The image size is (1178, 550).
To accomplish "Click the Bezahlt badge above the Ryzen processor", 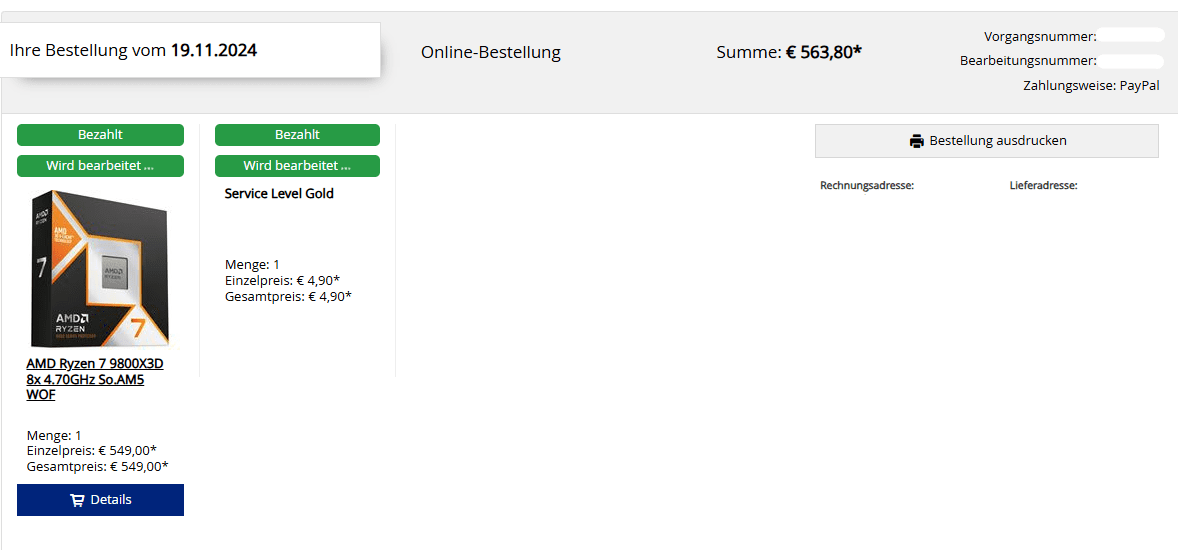I will pos(100,135).
